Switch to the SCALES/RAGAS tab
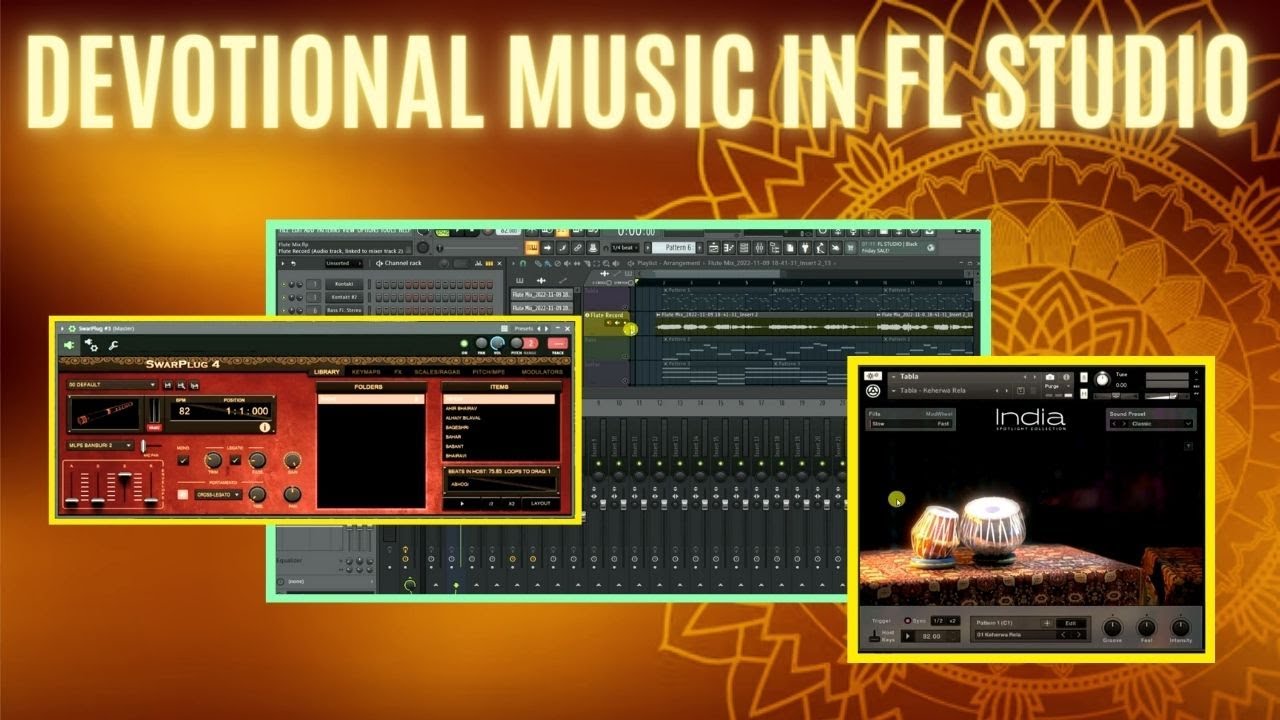1280x720 pixels. [x=436, y=372]
